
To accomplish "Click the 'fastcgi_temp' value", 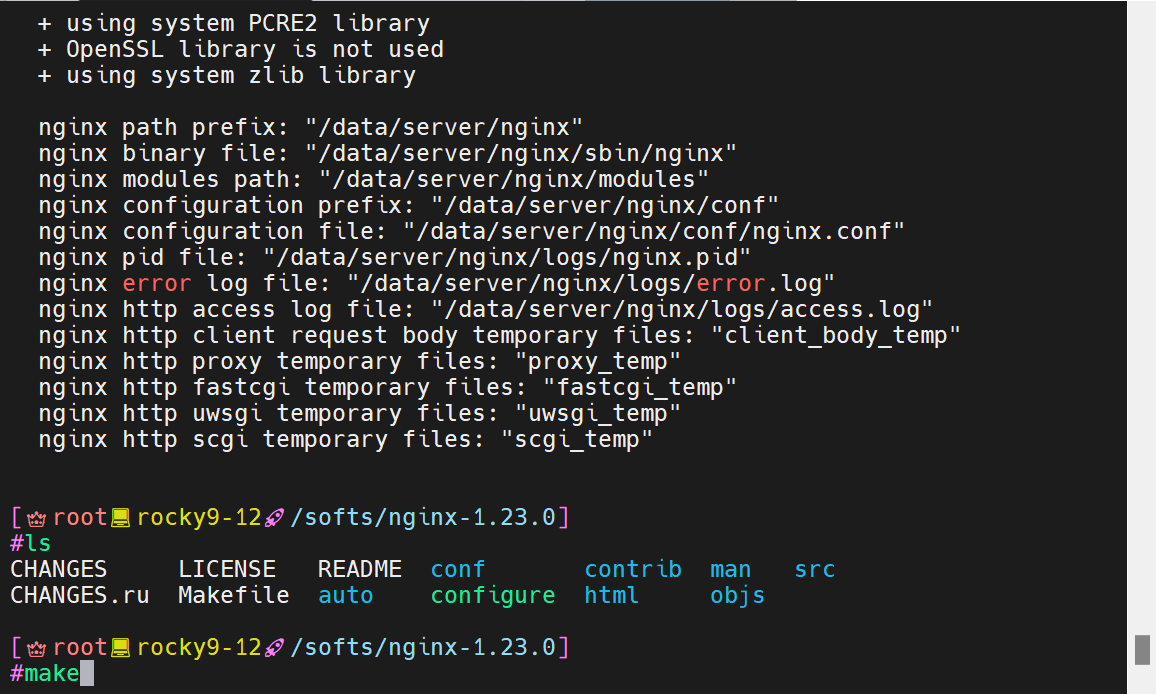I will coord(639,387).
